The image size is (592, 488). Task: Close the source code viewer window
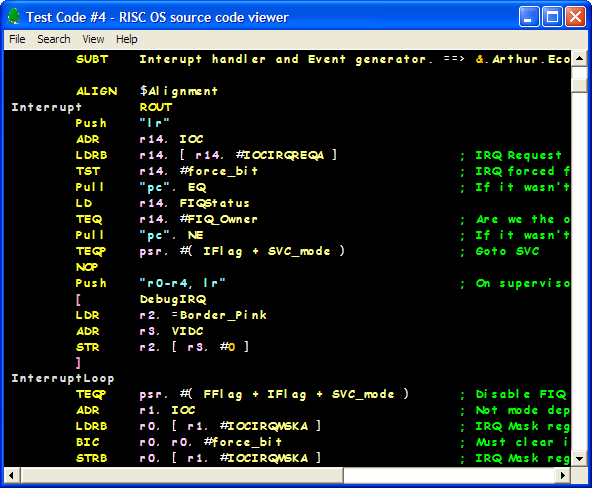point(575,17)
